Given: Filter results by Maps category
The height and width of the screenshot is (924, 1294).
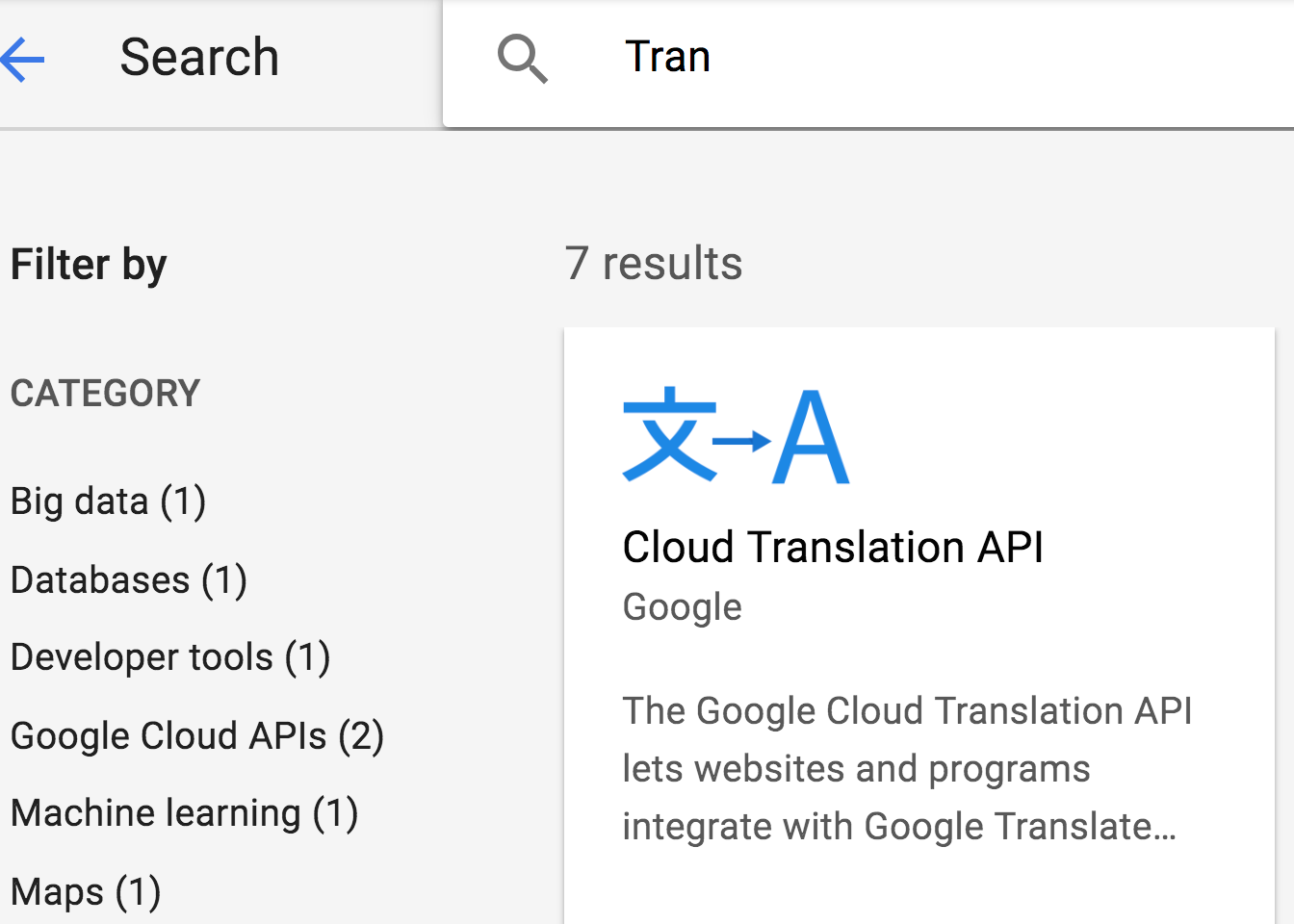Looking at the screenshot, I should click(85, 891).
